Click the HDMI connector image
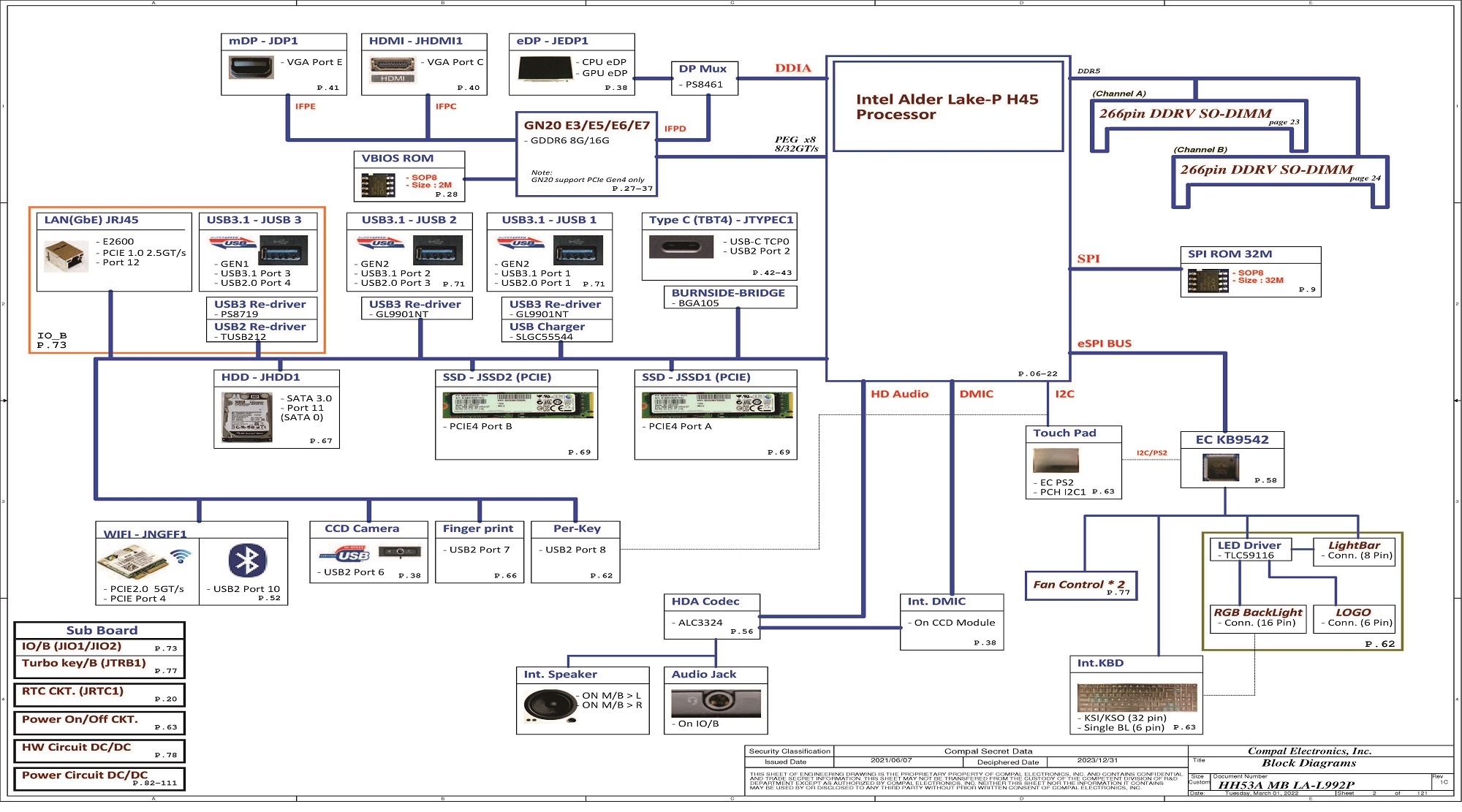The height and width of the screenshot is (812, 1462). pos(393,69)
